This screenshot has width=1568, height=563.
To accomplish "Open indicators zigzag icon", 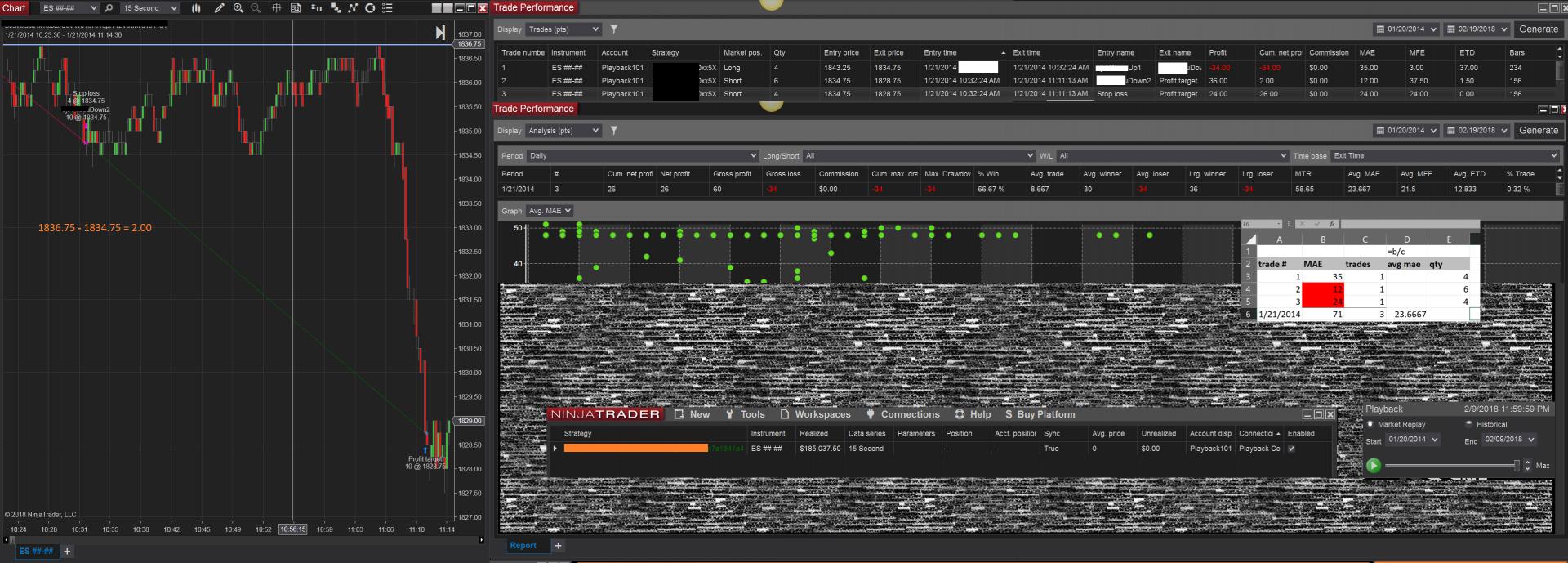I will coord(353,8).
